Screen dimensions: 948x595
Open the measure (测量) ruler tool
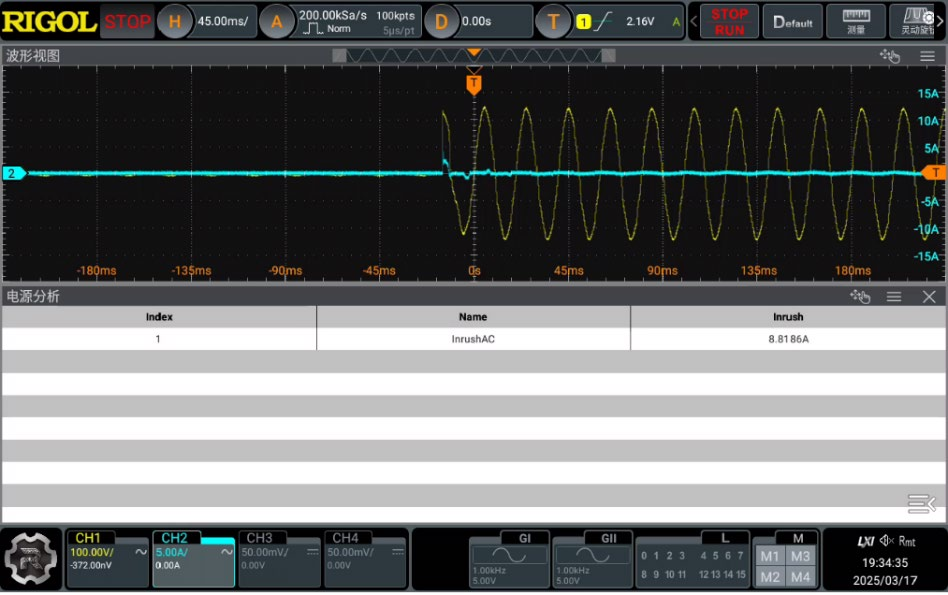coord(855,22)
